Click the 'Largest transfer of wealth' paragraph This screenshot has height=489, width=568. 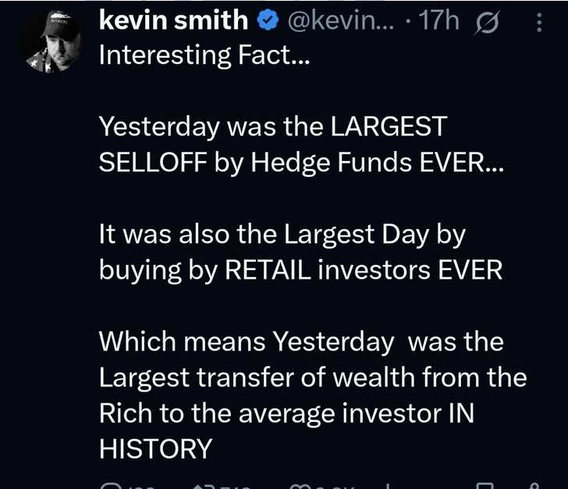[313, 395]
